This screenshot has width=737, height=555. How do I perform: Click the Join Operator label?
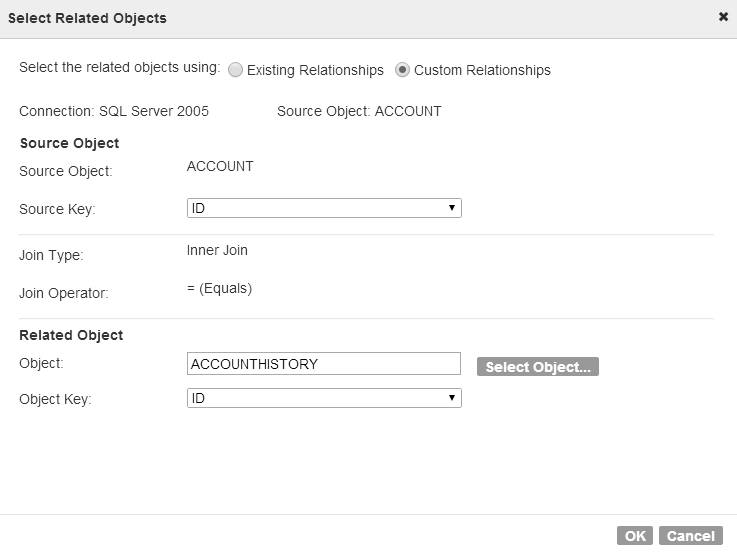64,293
